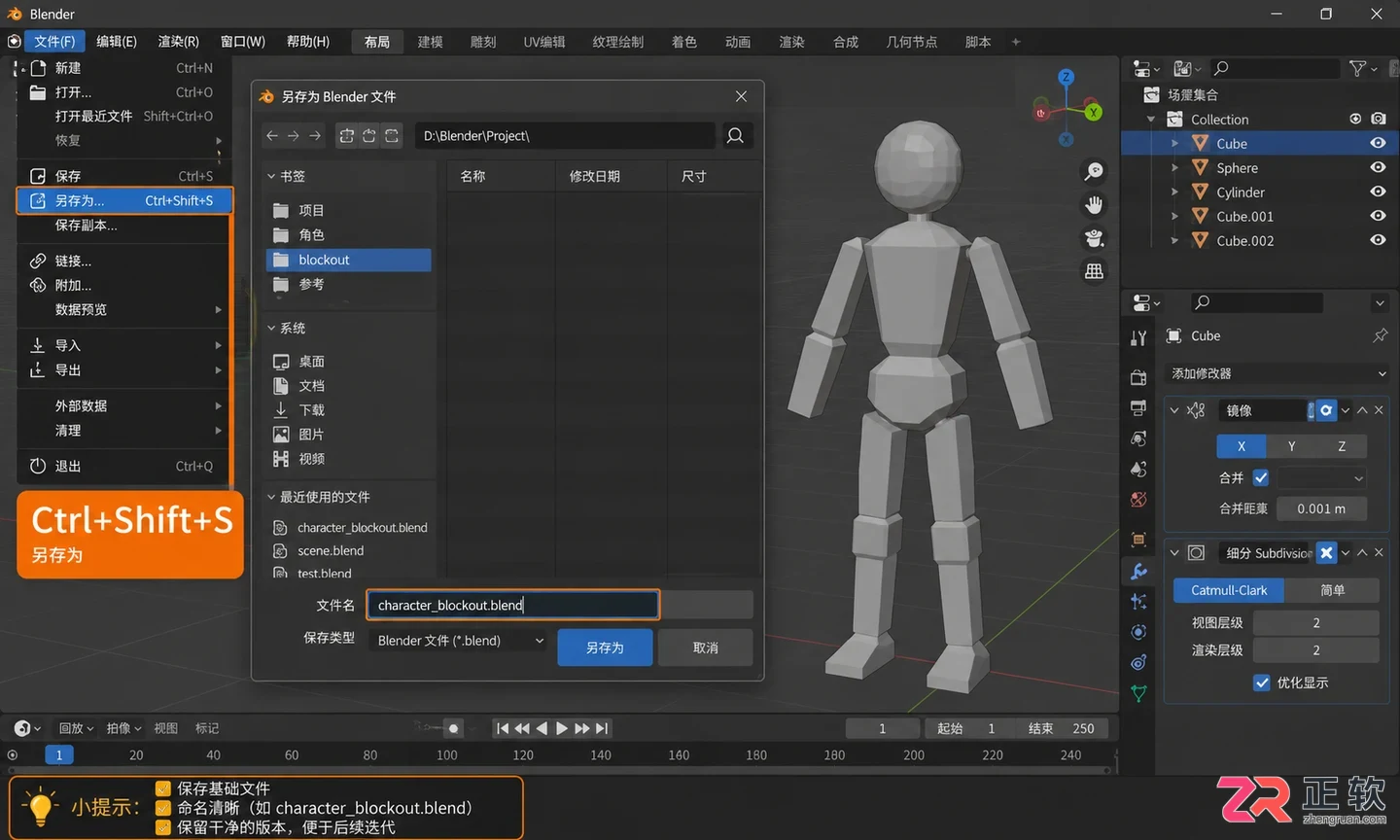Open the 渲染(R) menu
The width and height of the screenshot is (1400, 840).
point(178,41)
